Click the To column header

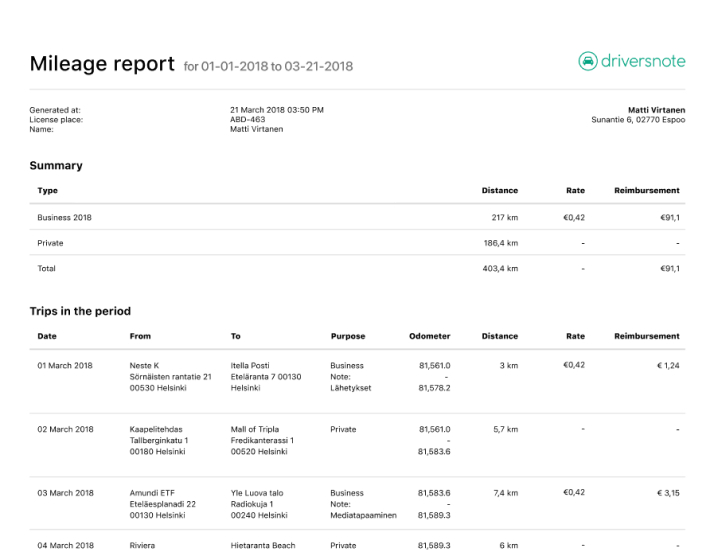[x=235, y=336]
